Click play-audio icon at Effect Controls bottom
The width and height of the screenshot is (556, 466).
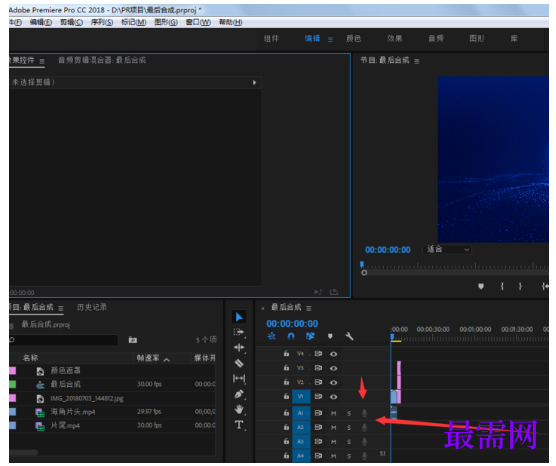click(x=318, y=292)
